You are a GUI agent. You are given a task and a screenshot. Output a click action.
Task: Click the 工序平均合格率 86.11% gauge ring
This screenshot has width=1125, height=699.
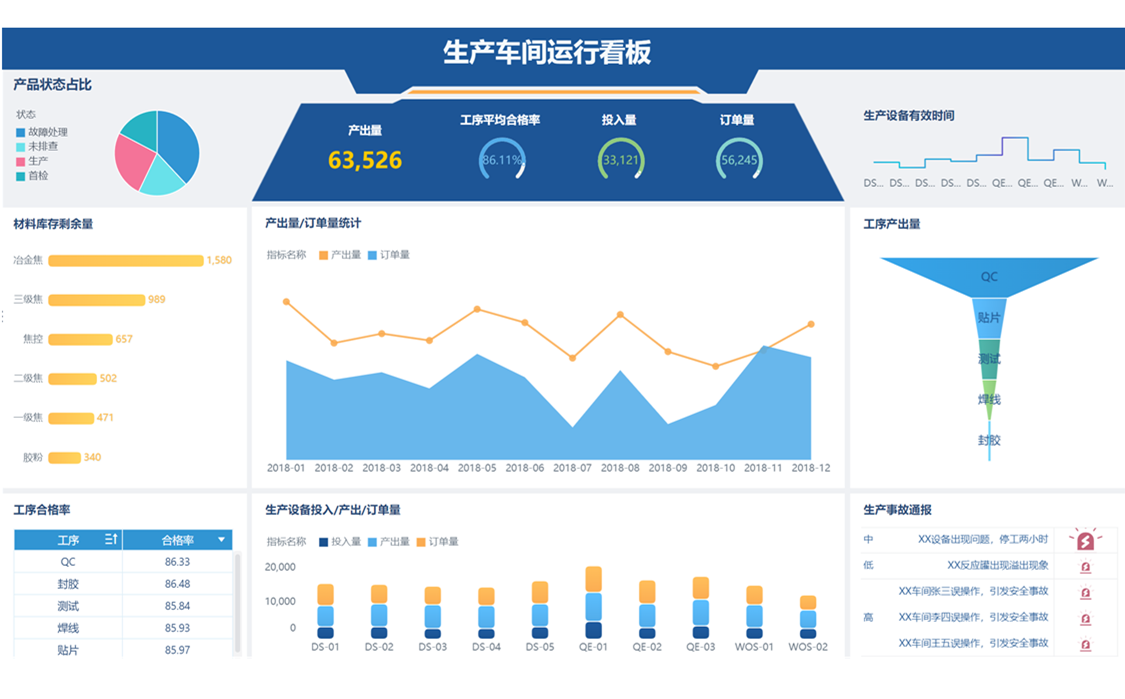tap(502, 160)
